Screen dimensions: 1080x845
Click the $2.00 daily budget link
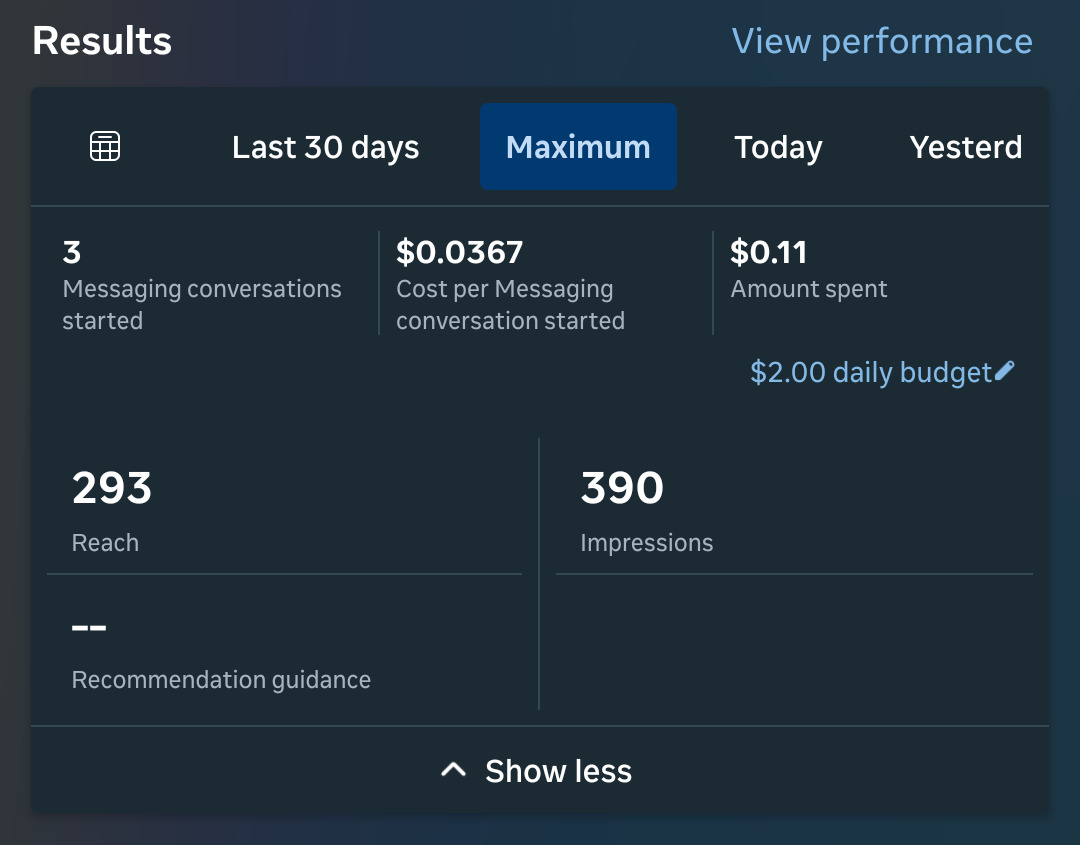[x=869, y=371]
